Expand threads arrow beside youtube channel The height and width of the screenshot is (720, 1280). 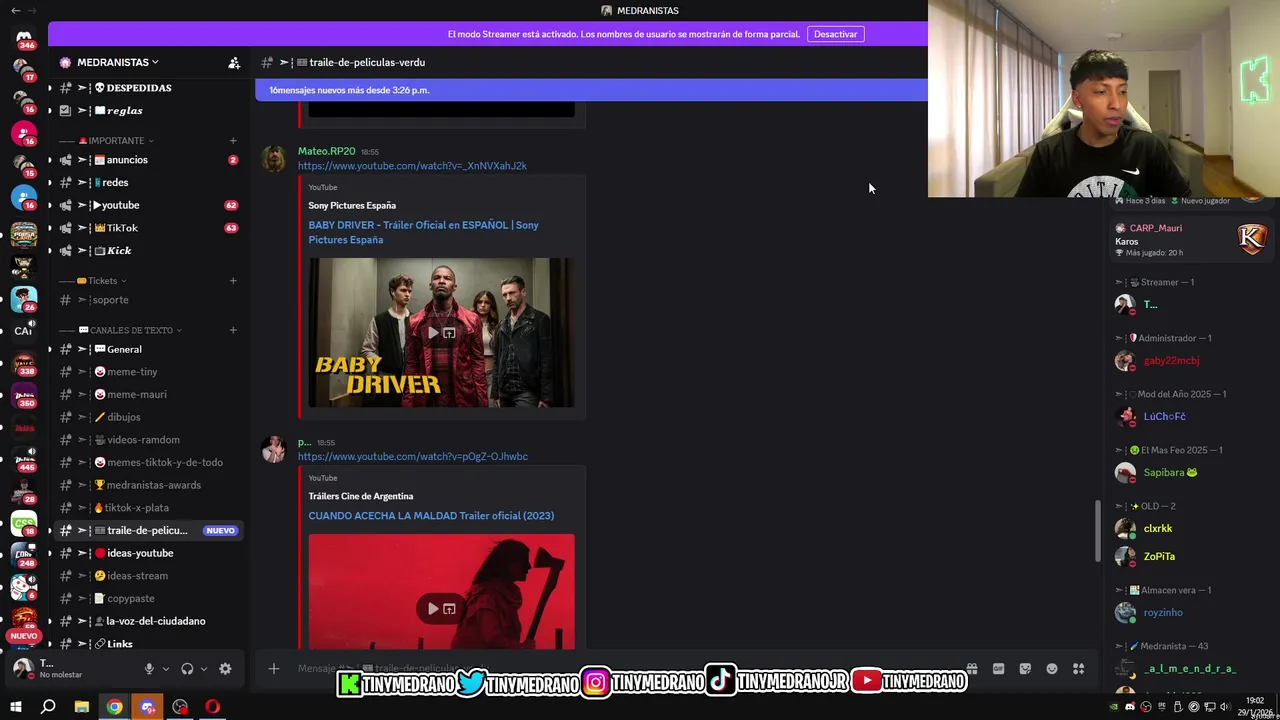tap(49, 205)
